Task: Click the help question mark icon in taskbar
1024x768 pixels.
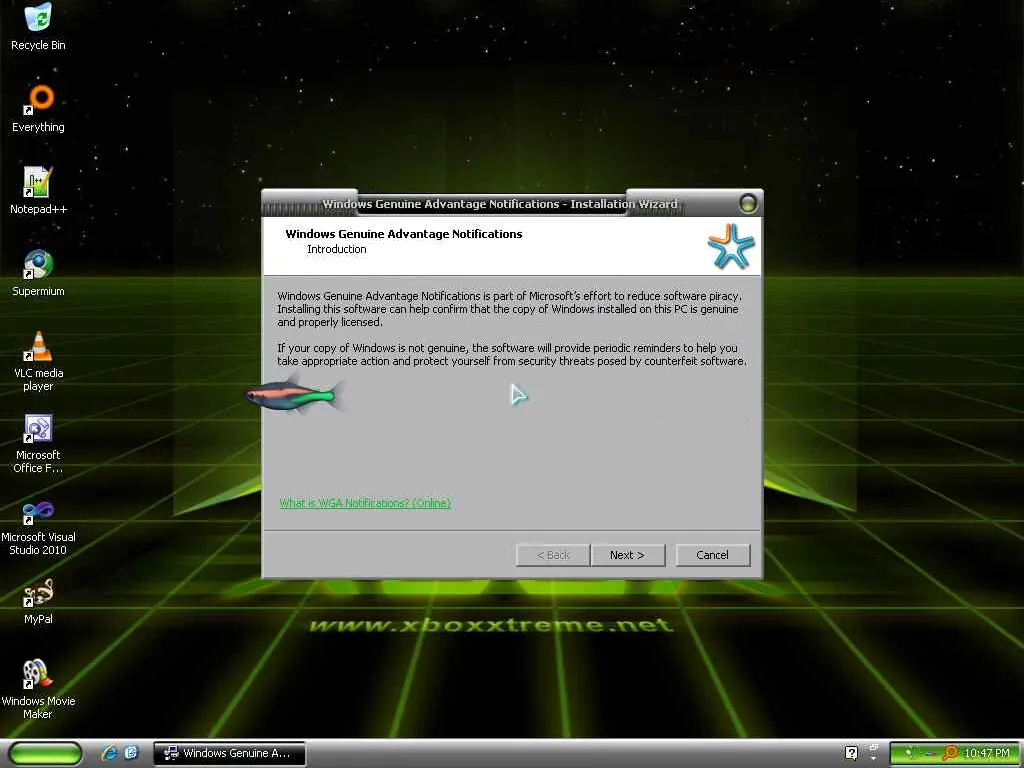Action: click(851, 753)
